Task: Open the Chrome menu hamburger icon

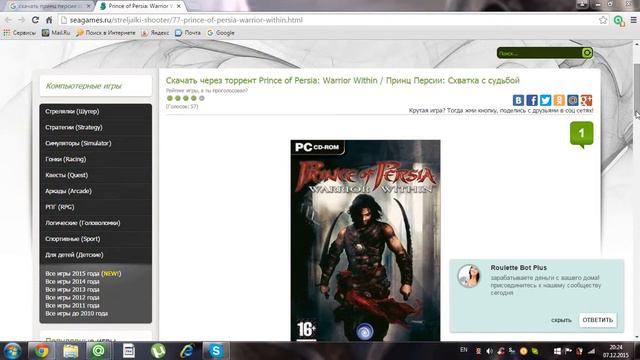Action: pyautogui.click(x=633, y=20)
